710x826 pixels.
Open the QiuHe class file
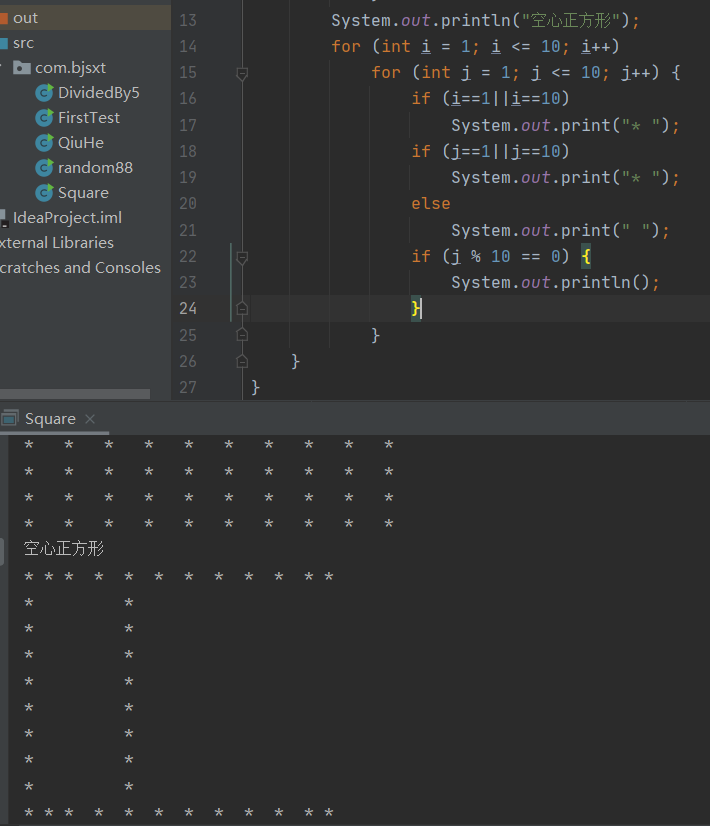(81, 143)
